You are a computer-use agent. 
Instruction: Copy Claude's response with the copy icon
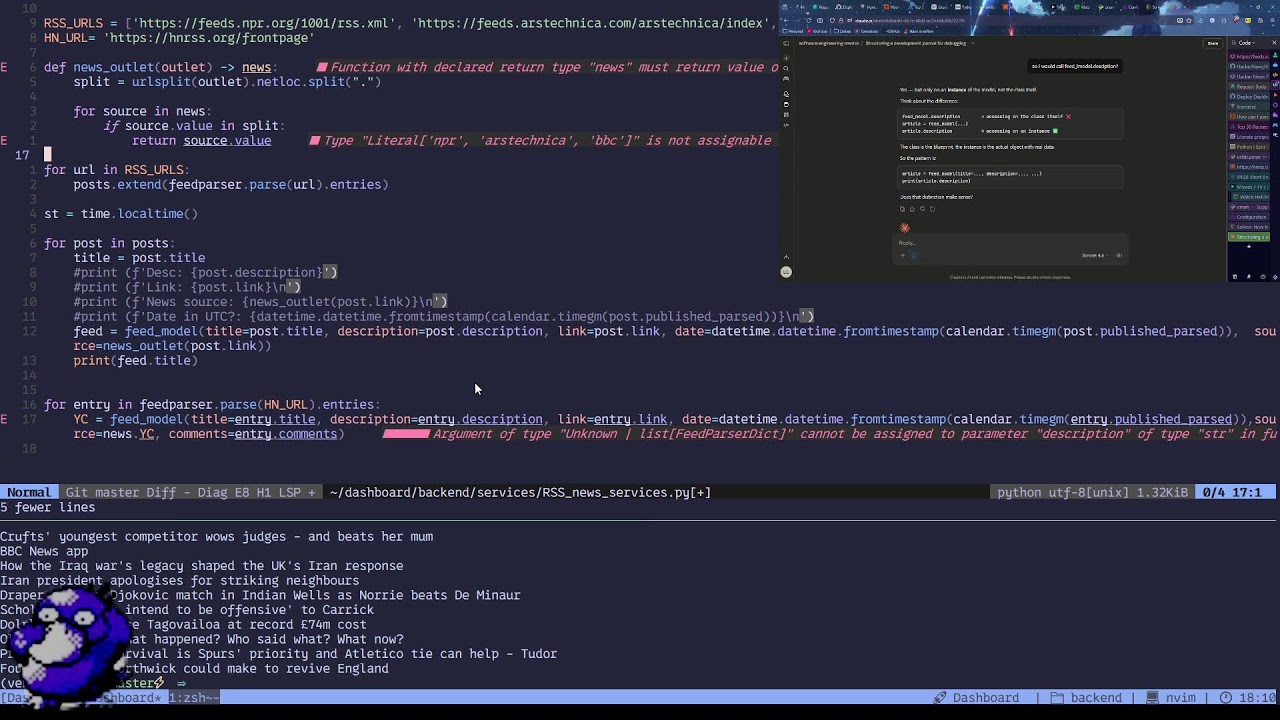902,209
